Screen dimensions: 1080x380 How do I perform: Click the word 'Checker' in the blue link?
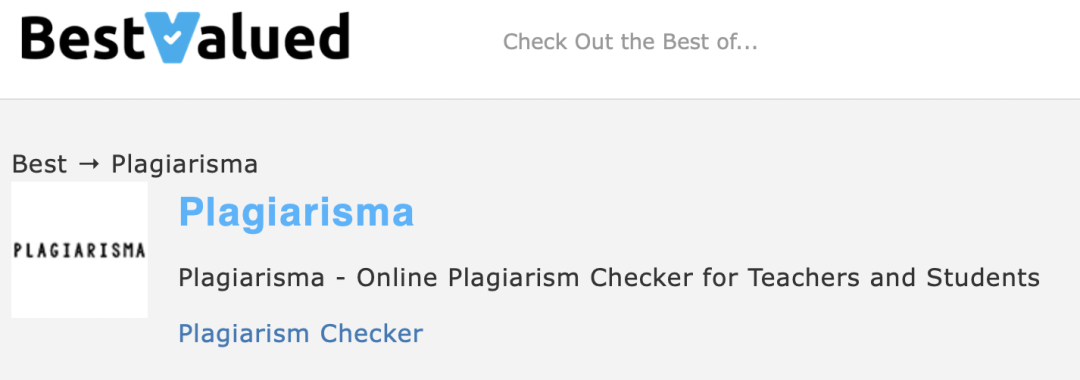371,334
